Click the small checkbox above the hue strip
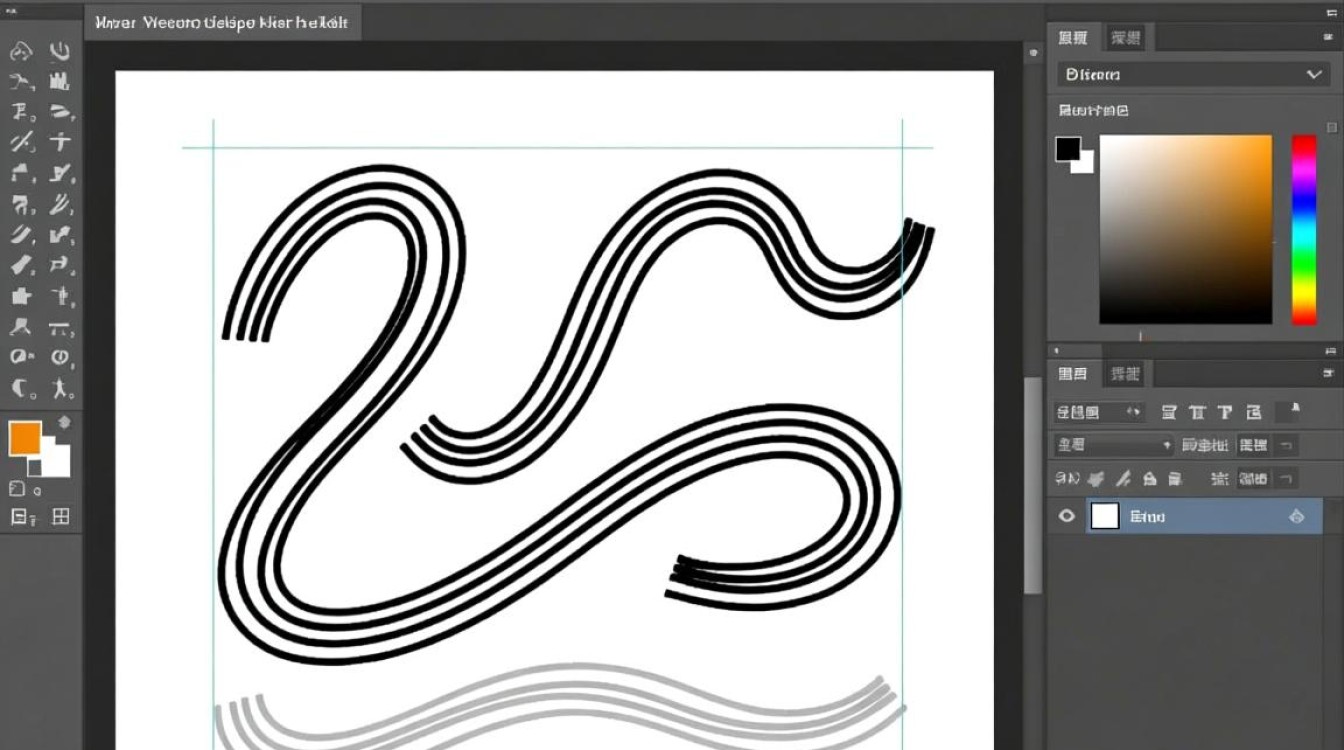Viewport: 1344px width, 750px height. (x=1332, y=128)
